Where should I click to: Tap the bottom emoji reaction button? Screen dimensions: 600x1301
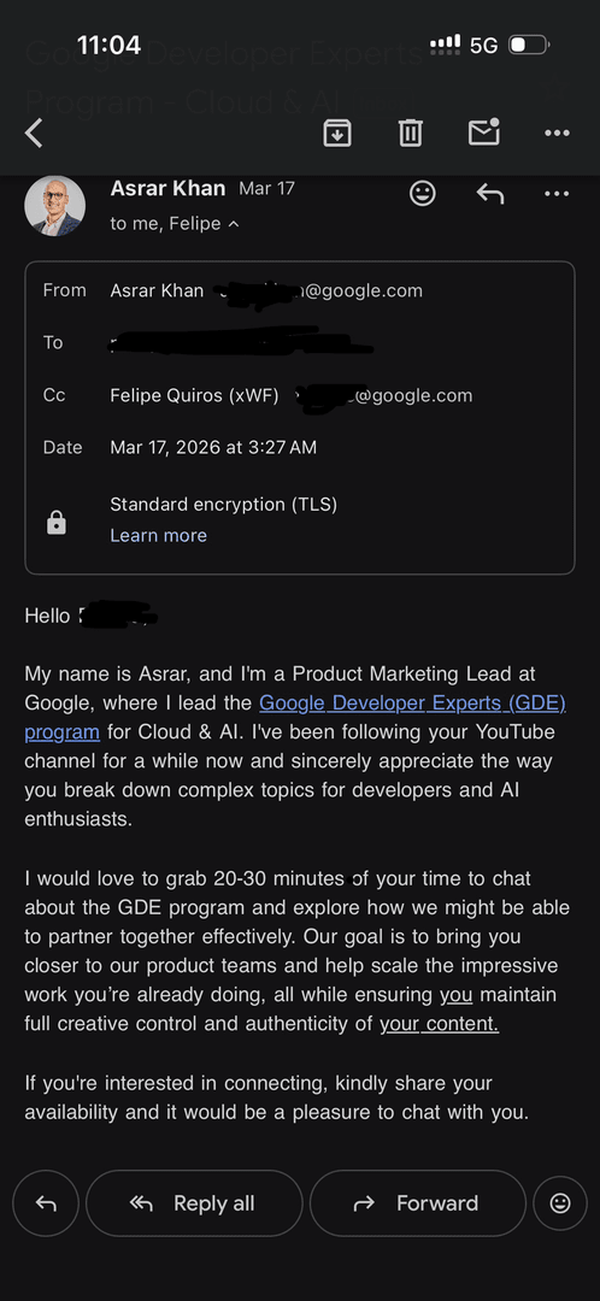pyautogui.click(x=560, y=1203)
